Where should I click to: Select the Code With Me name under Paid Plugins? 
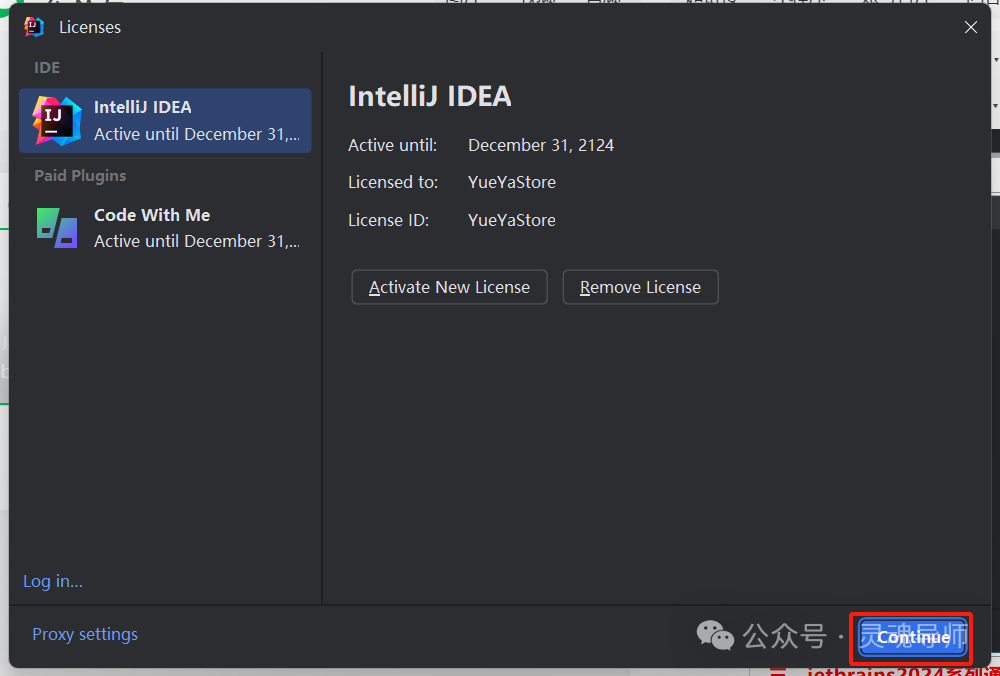152,215
